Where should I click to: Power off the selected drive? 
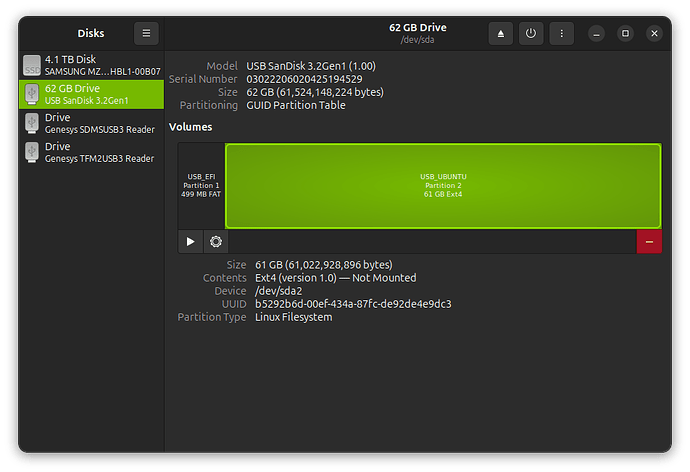531,33
